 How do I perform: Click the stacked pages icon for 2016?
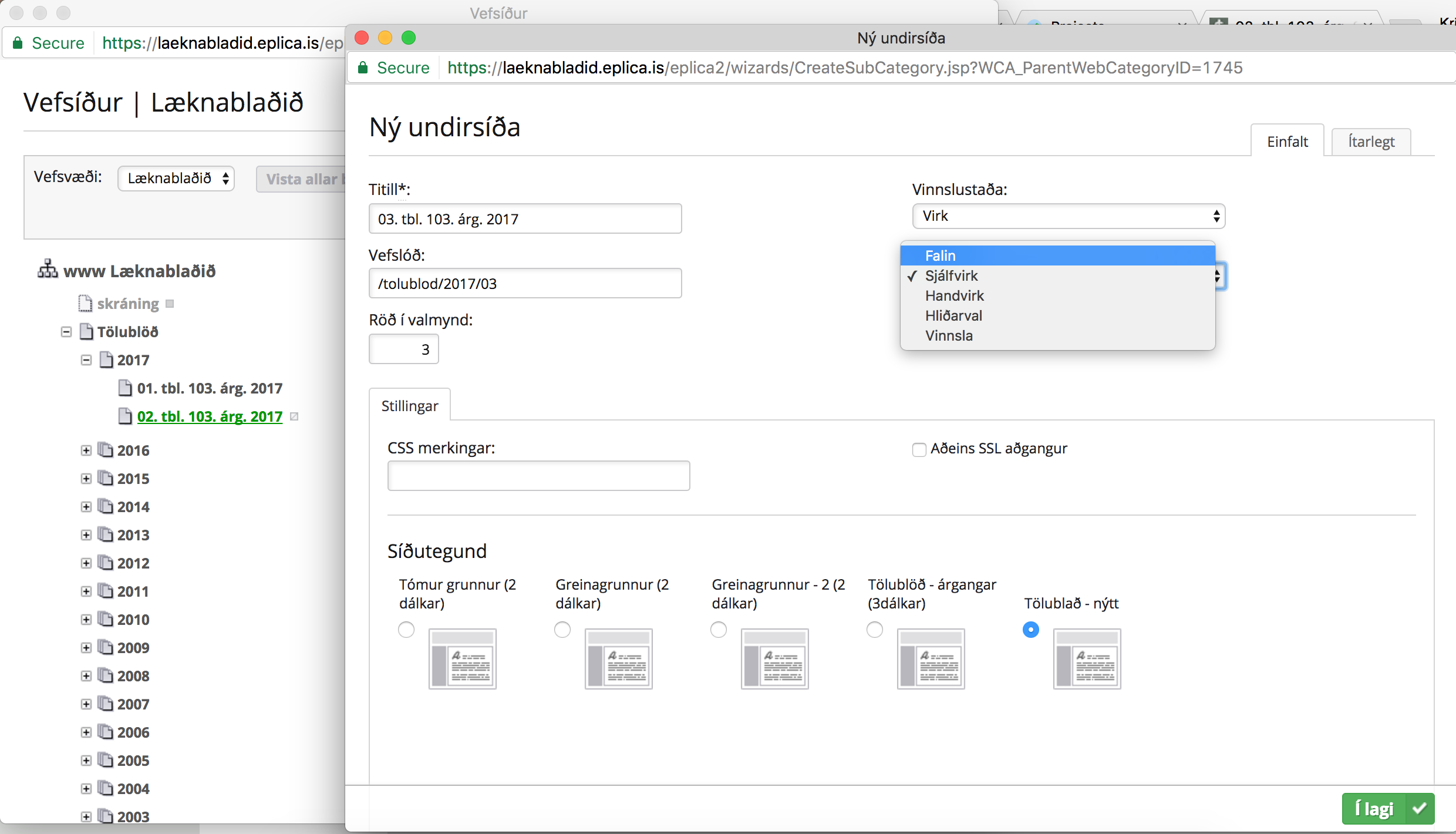(106, 450)
